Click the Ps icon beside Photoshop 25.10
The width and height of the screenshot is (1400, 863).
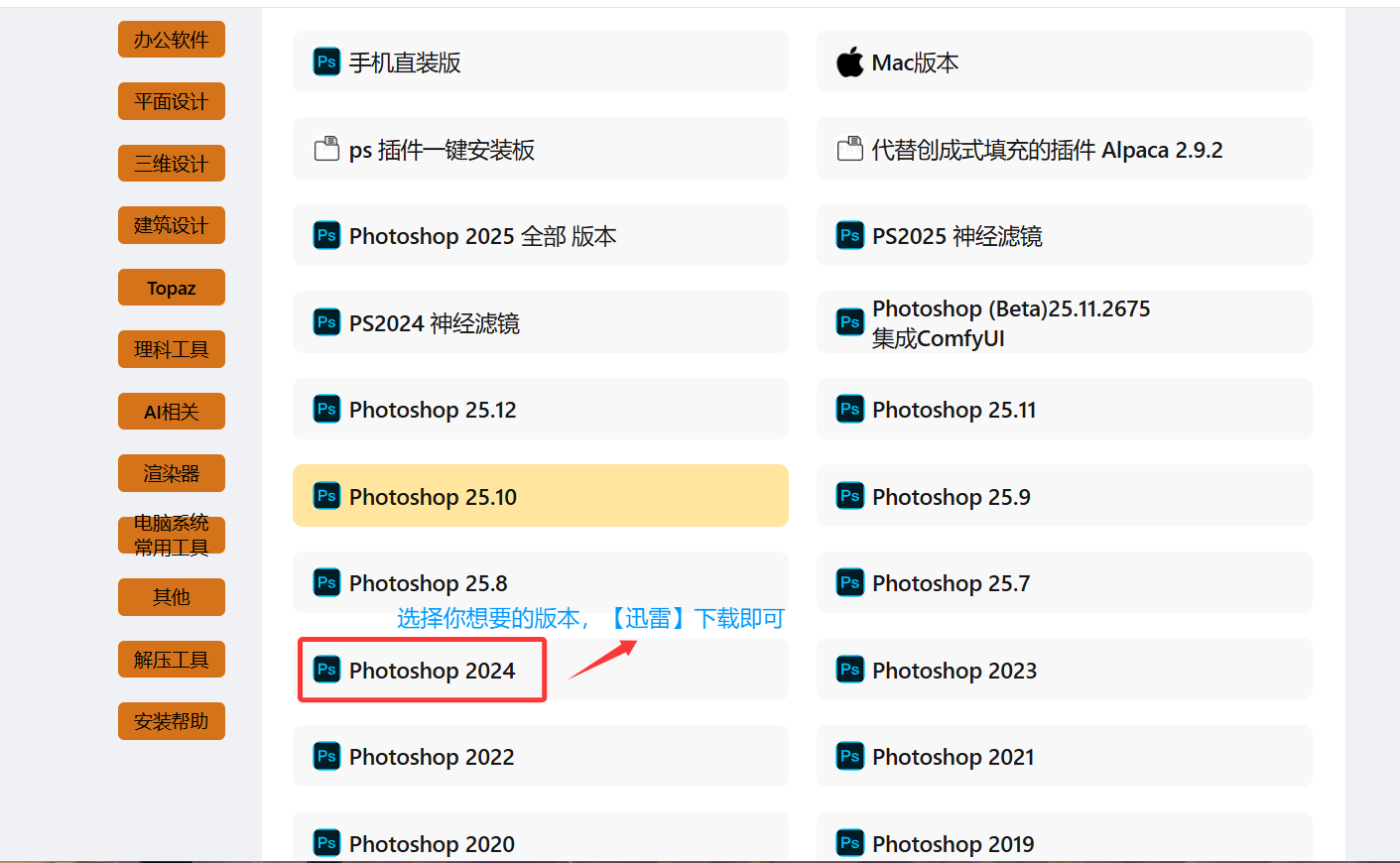pos(326,496)
